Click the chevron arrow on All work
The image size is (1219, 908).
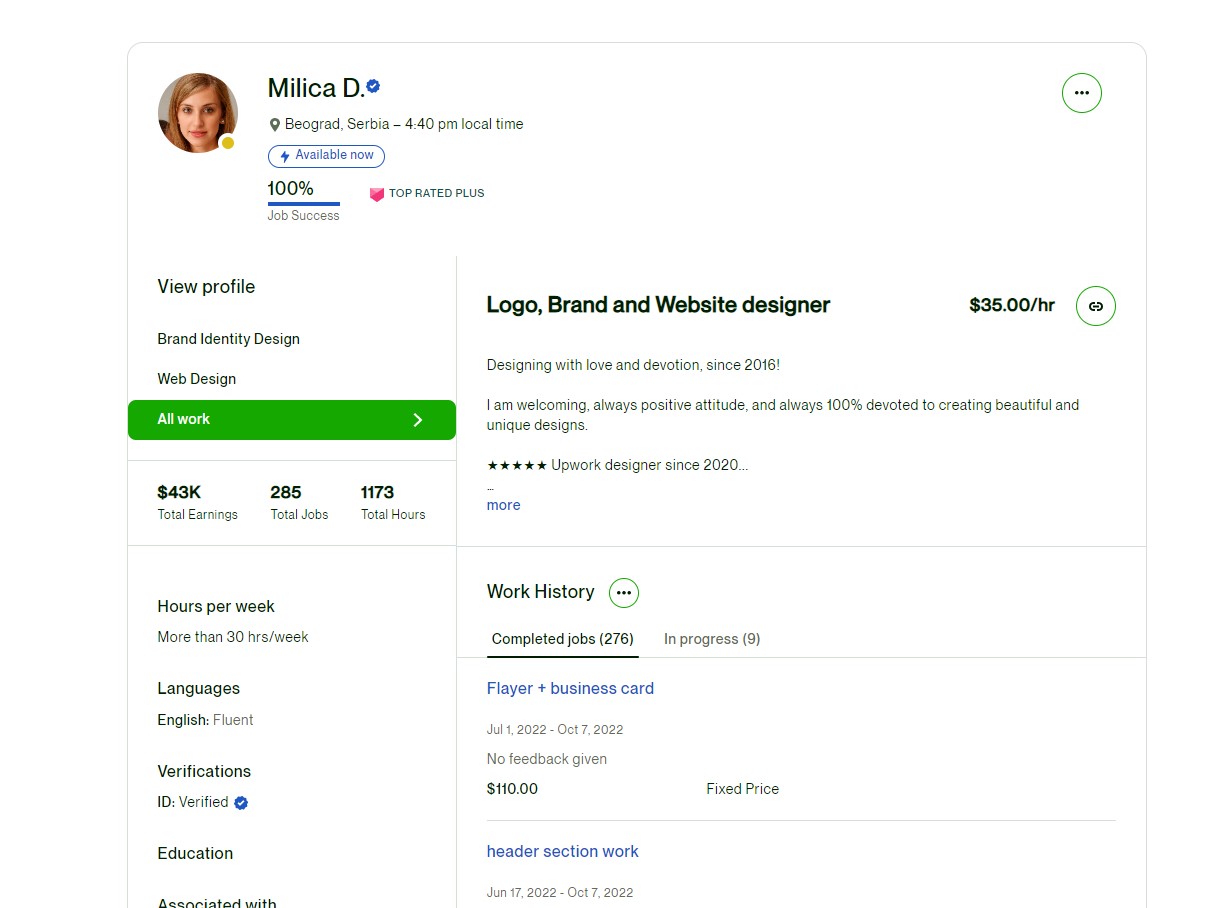(x=418, y=420)
